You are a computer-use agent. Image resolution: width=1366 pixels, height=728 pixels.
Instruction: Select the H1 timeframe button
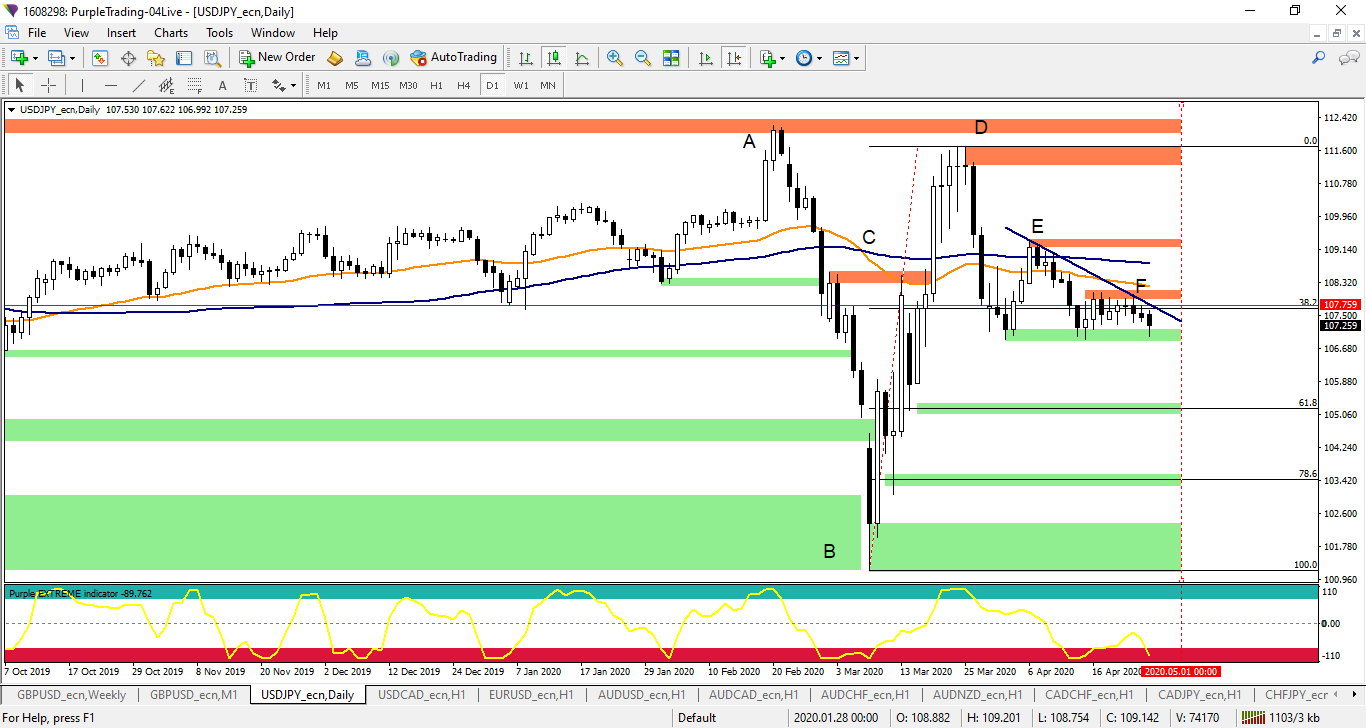point(436,85)
